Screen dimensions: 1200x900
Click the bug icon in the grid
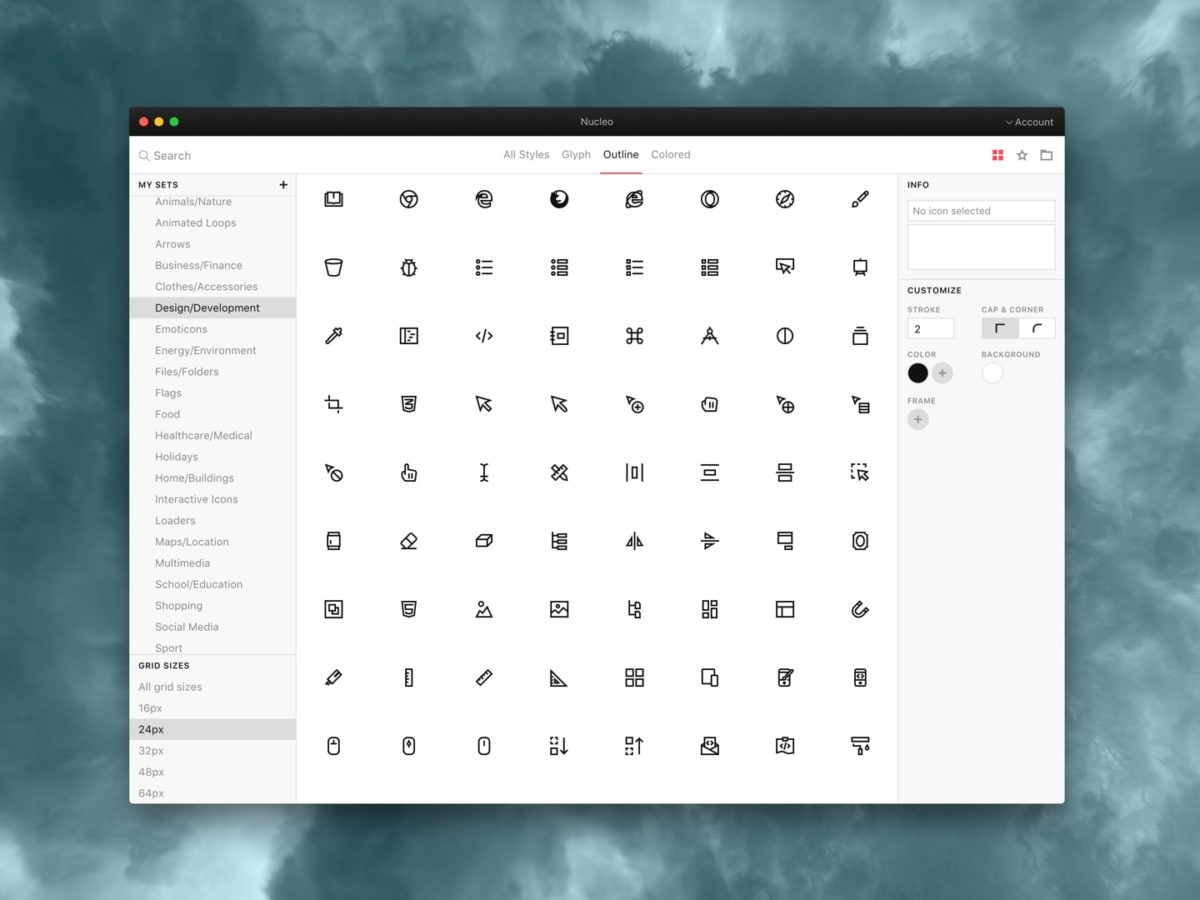tap(409, 267)
